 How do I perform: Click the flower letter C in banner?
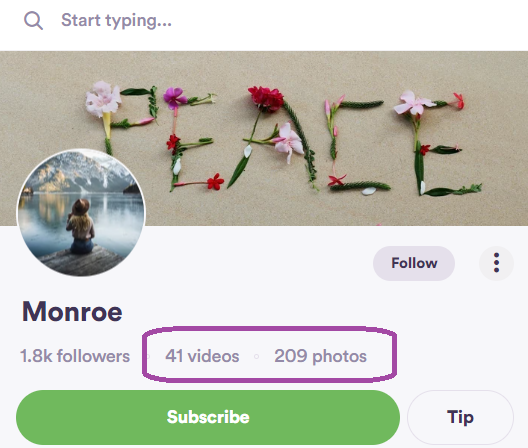coord(355,143)
